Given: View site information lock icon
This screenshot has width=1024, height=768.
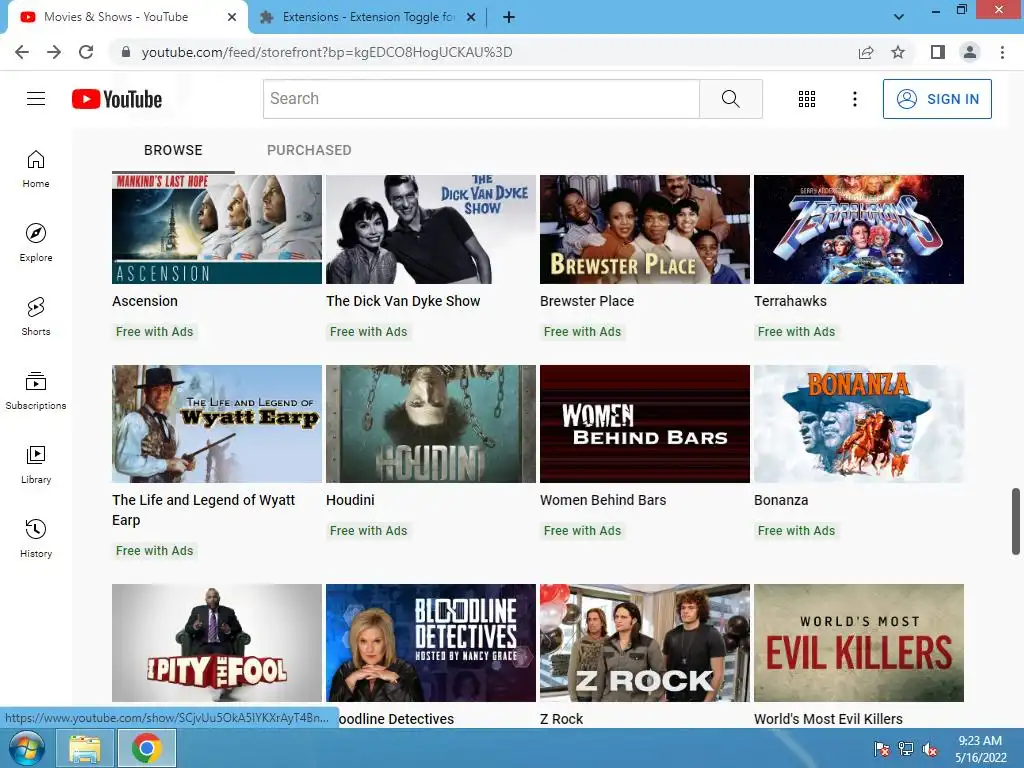Looking at the screenshot, I should pos(126,52).
